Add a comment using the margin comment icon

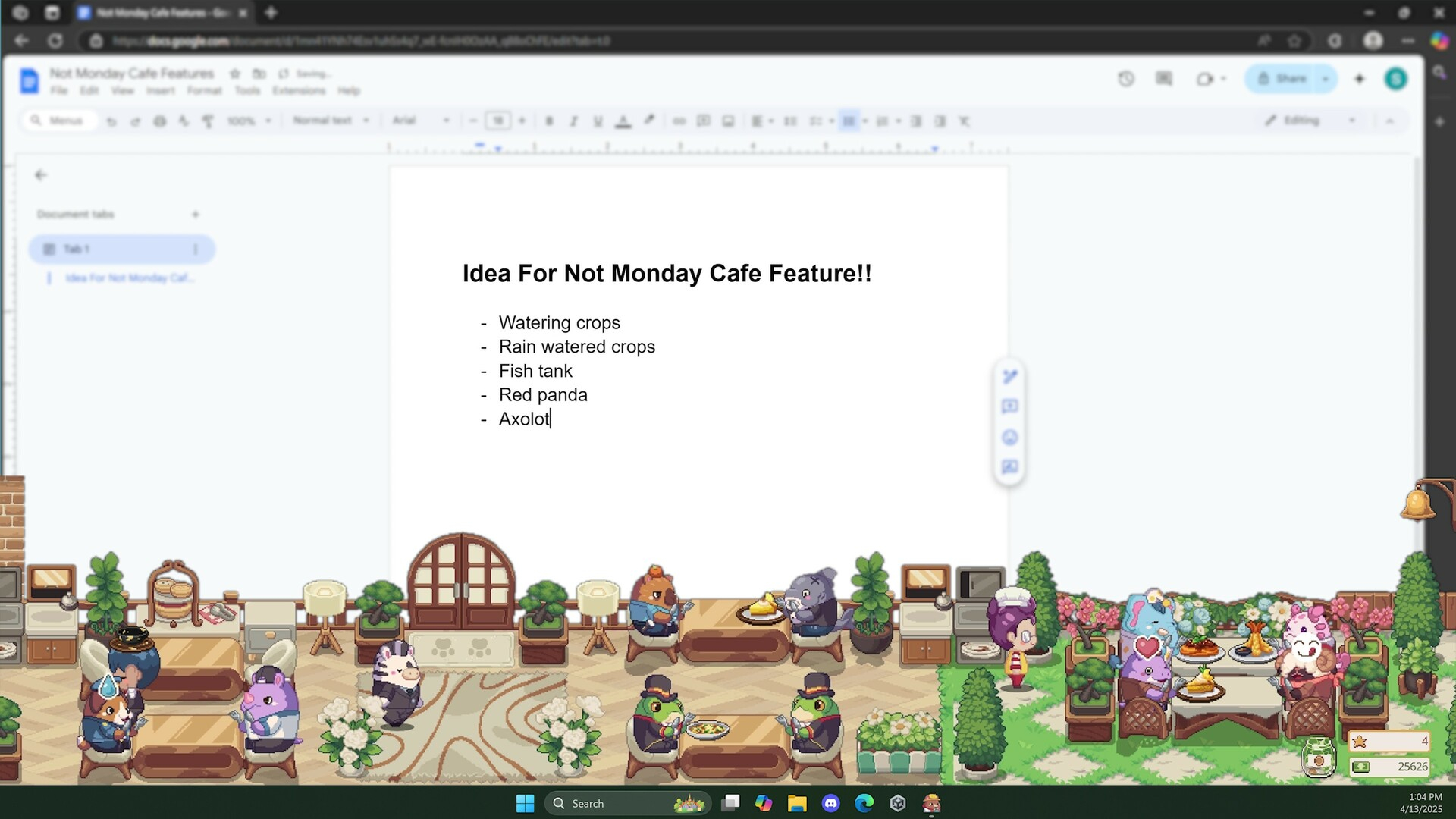coord(1009,407)
